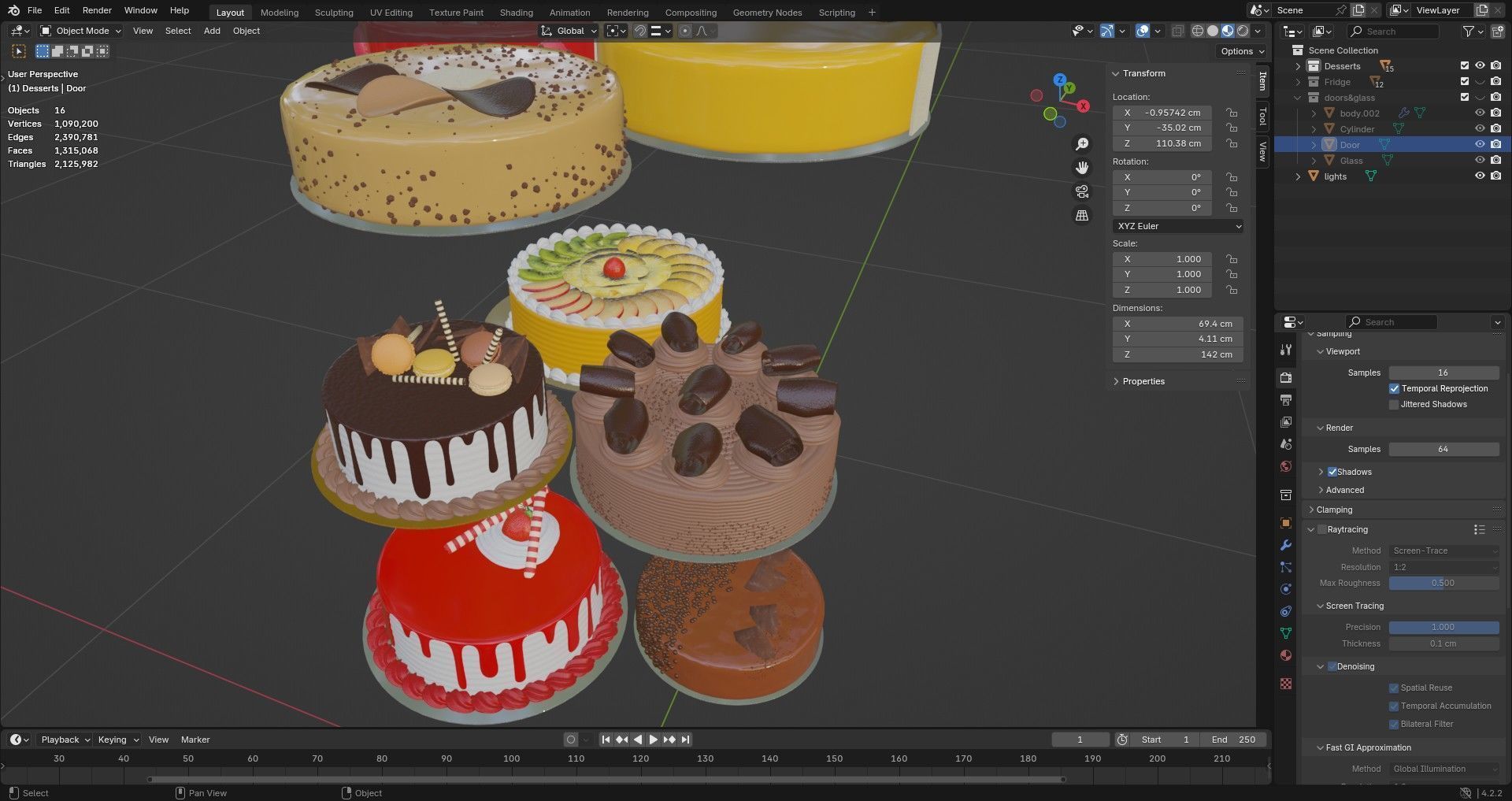Open the Add menu in viewport header

[212, 31]
